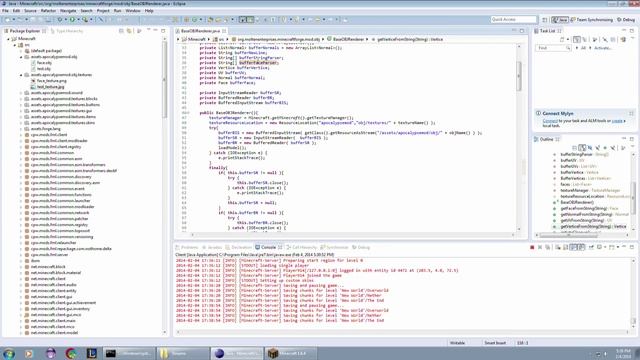Click the Open Perspective icon

pyautogui.click(x=544, y=20)
